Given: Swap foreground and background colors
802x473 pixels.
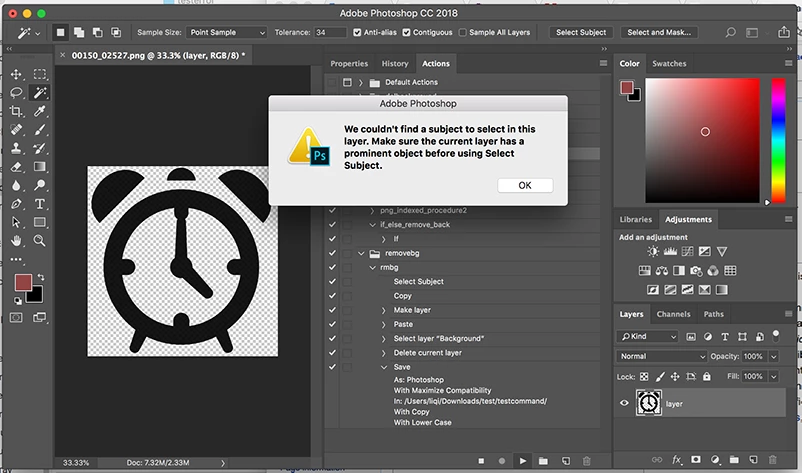Looking at the screenshot, I should click(41, 277).
